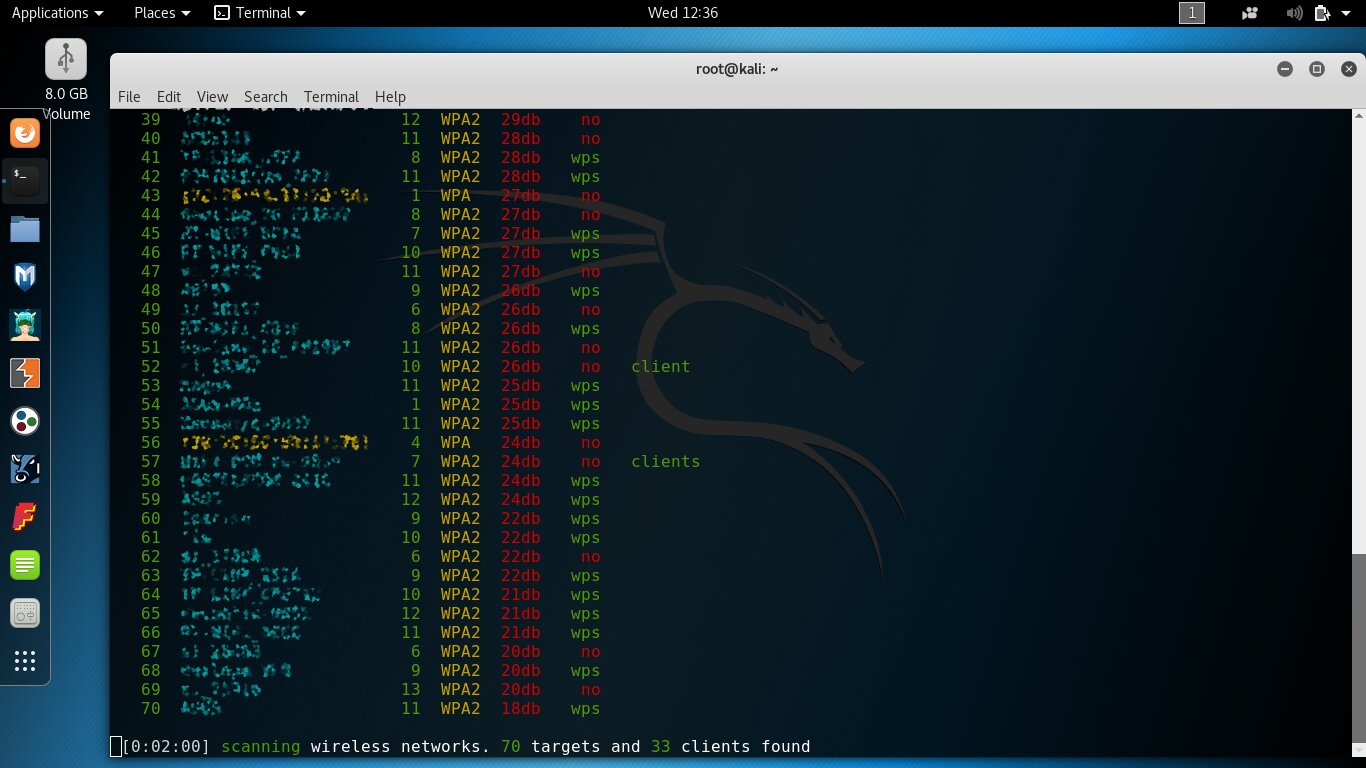The height and width of the screenshot is (768, 1366).
Task: Click the Wed 12:36 clock
Action: pyautogui.click(x=683, y=13)
